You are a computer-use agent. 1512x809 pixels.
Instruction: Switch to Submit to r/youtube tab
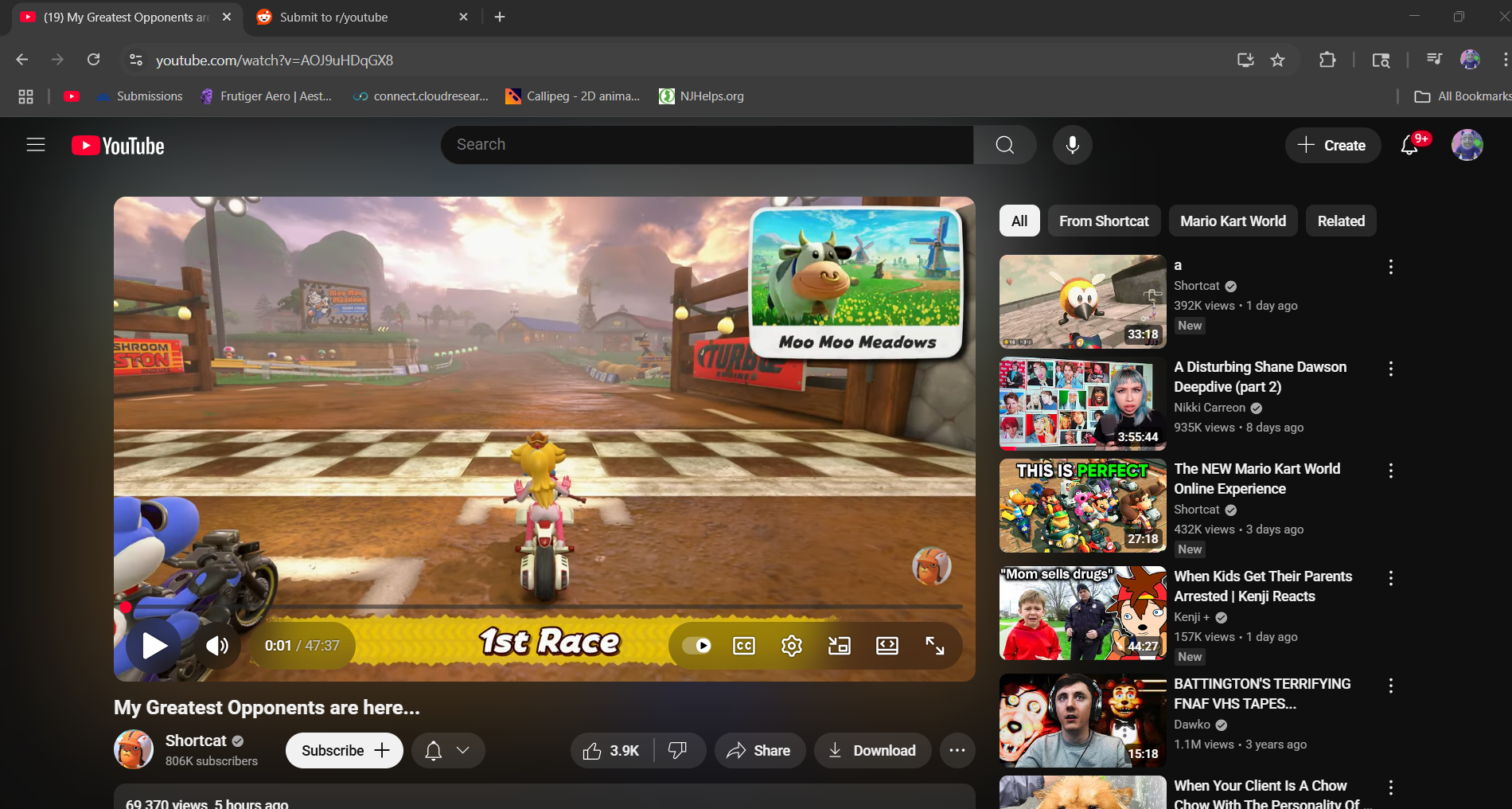point(362,18)
